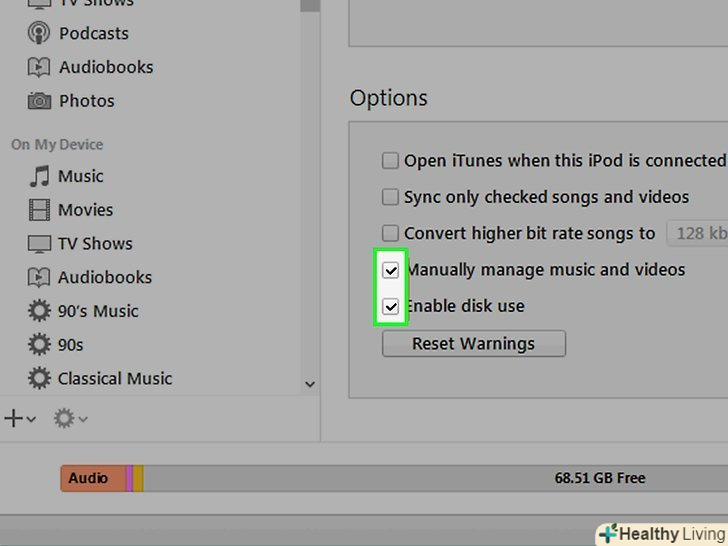The height and width of the screenshot is (546, 728).
Task: Open Audiobooks under On My Device
Action: pos(105,278)
